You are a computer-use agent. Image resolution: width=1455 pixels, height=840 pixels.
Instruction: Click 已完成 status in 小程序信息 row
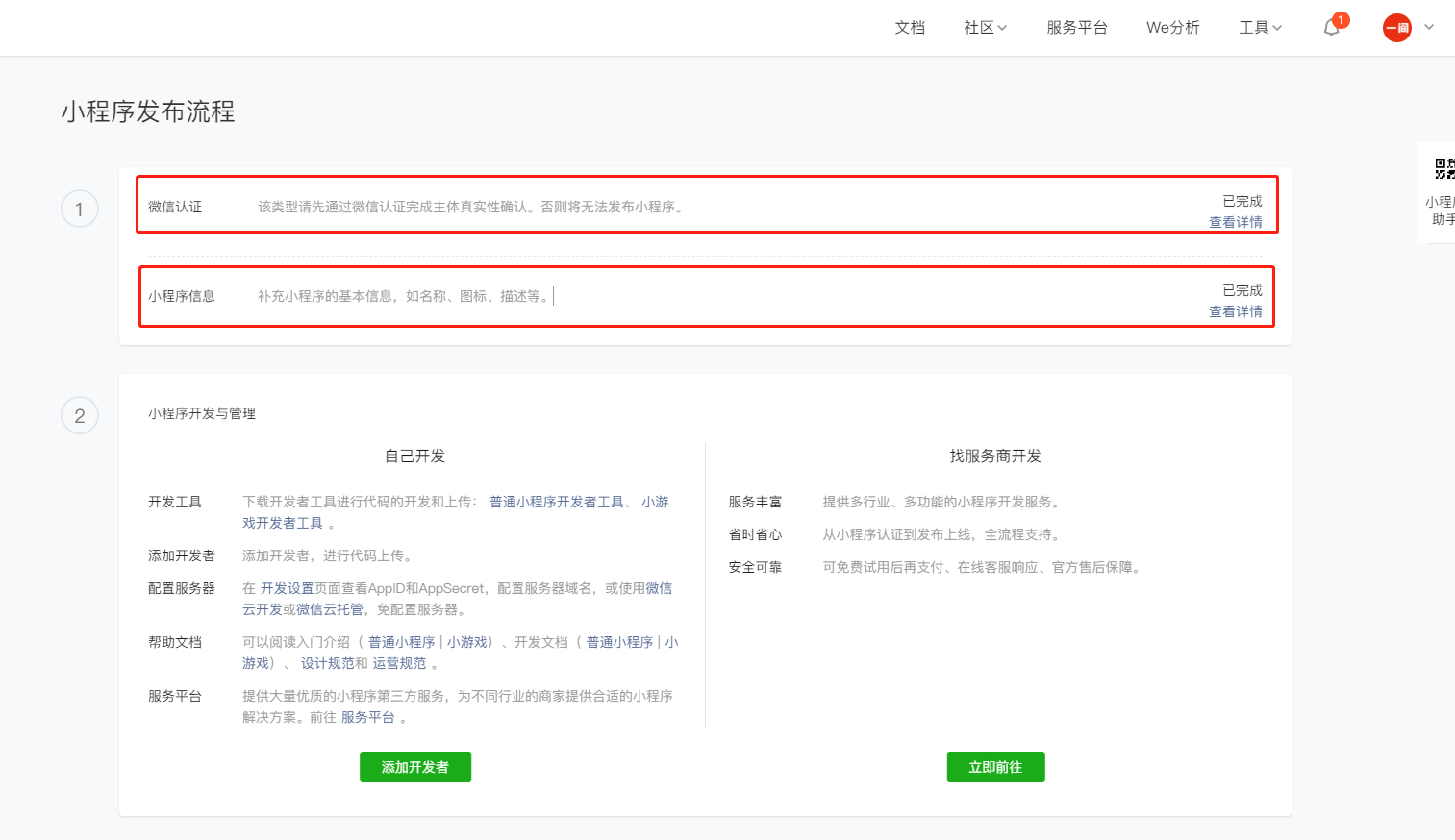click(x=1242, y=290)
